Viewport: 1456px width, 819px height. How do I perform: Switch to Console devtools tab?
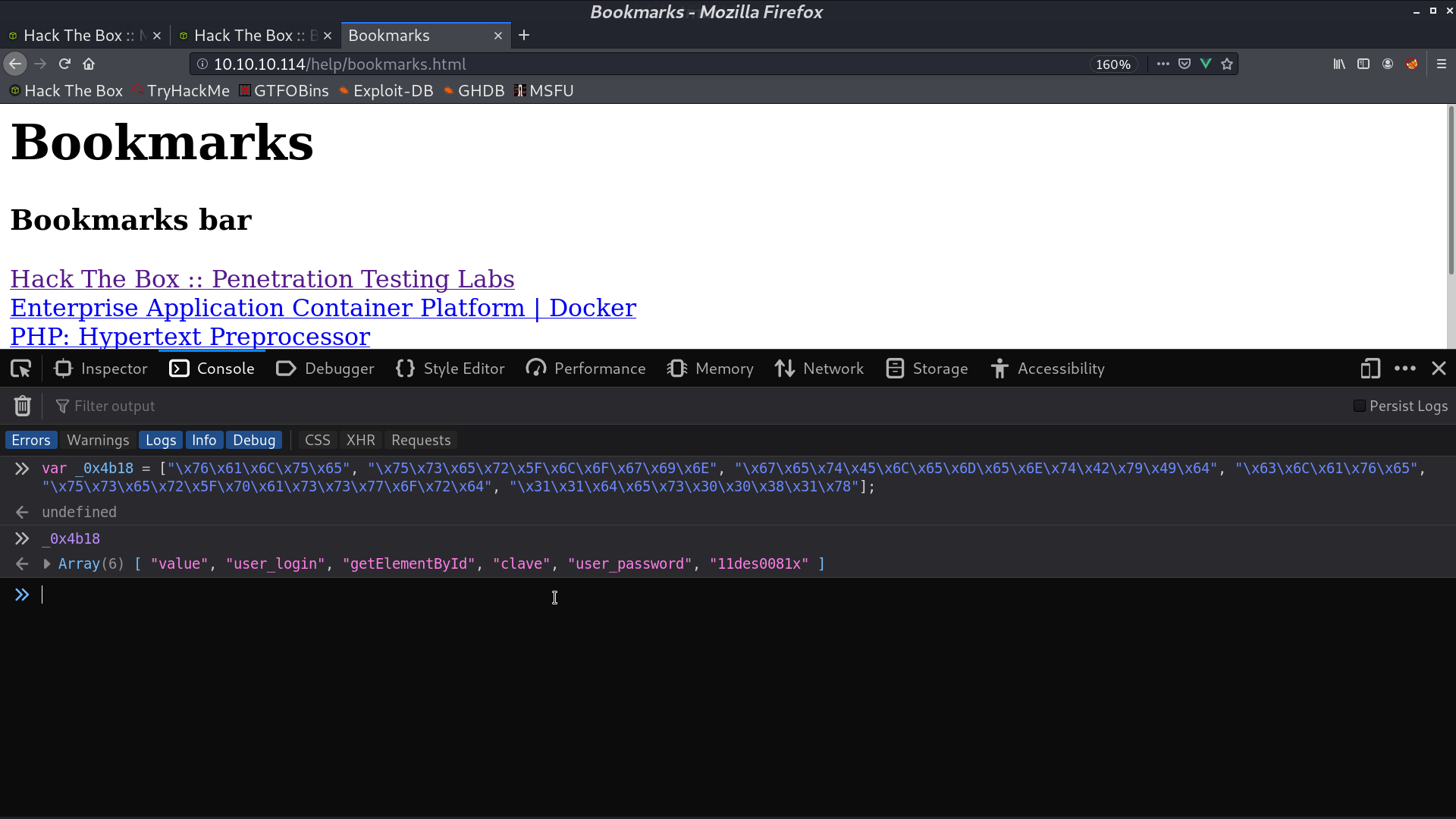pyautogui.click(x=212, y=369)
